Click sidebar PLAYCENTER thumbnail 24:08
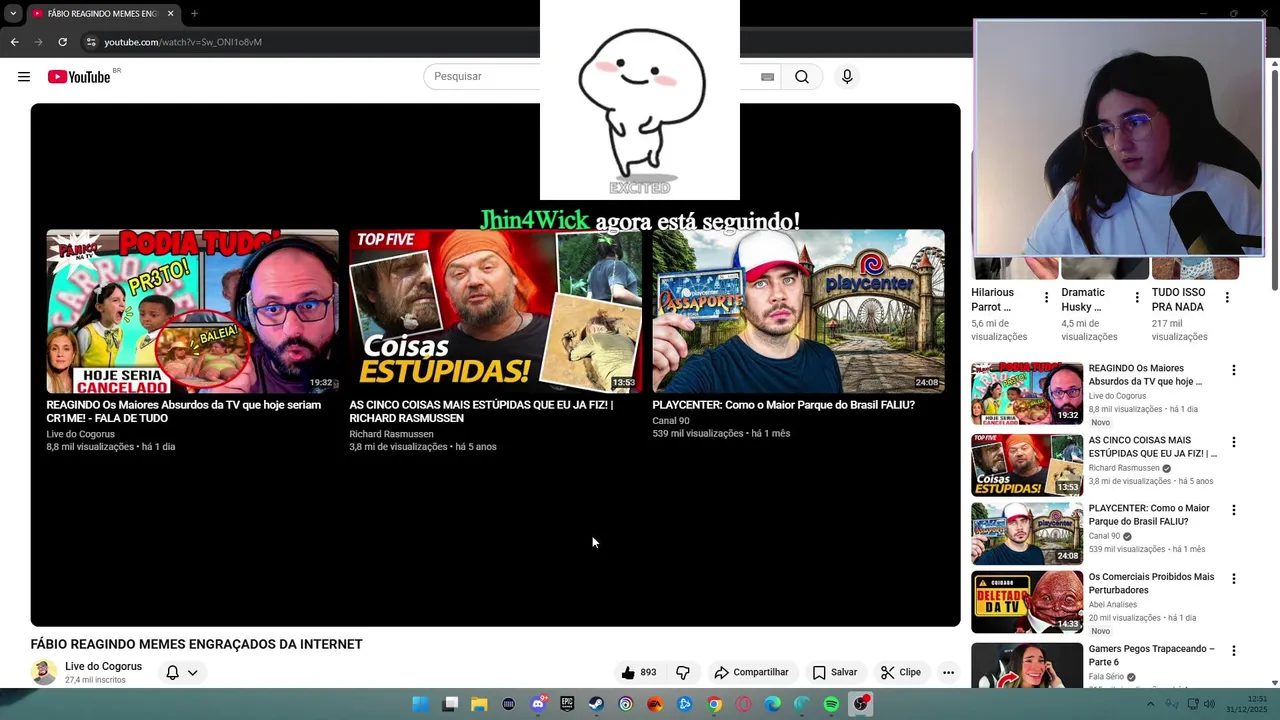Screen dimensions: 1280x720 tap(1027, 534)
